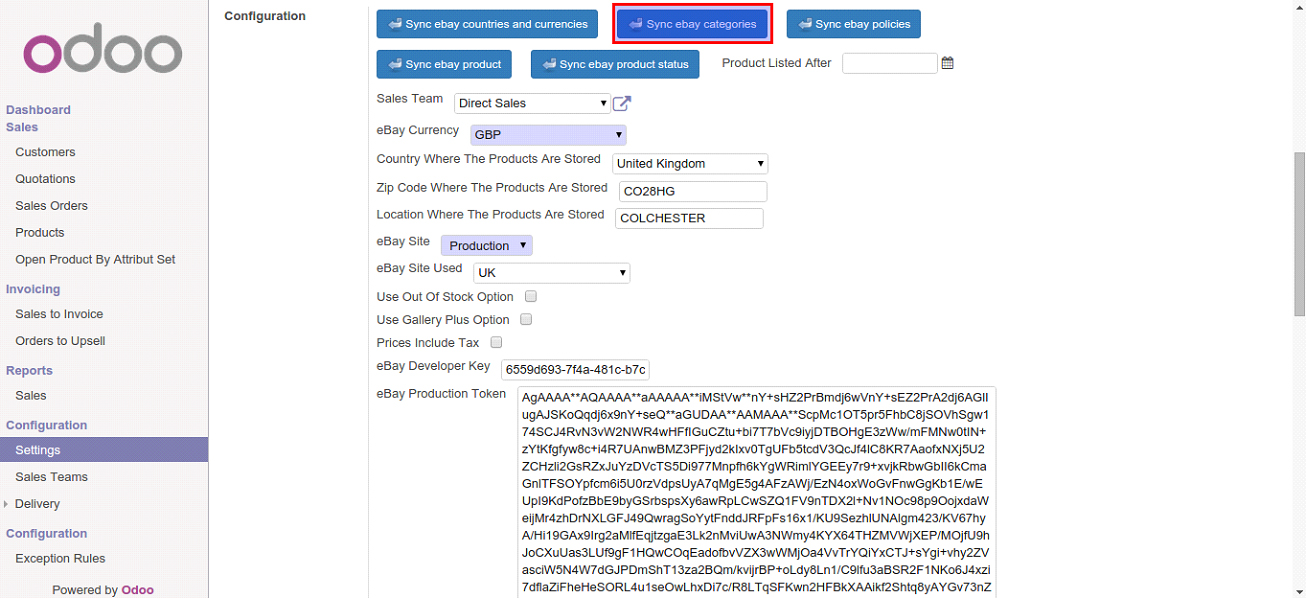The height and width of the screenshot is (598, 1306).
Task: Open the Dashboard menu in the sidebar
Action: click(38, 110)
